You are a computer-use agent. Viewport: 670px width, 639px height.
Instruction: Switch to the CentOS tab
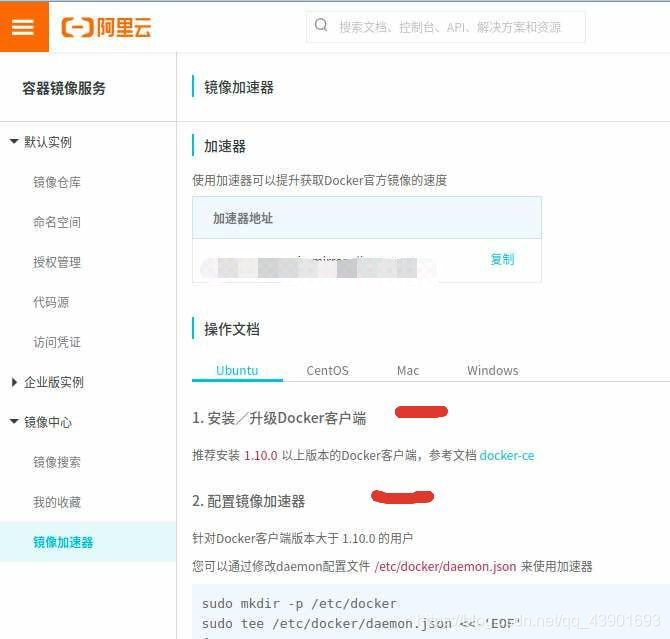327,370
